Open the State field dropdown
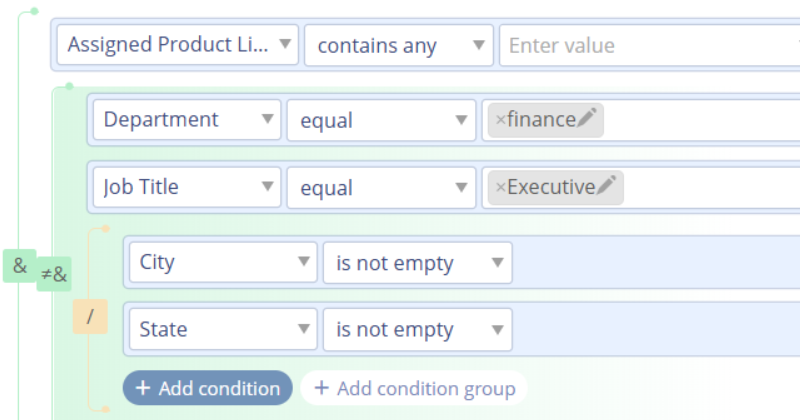 (223, 329)
